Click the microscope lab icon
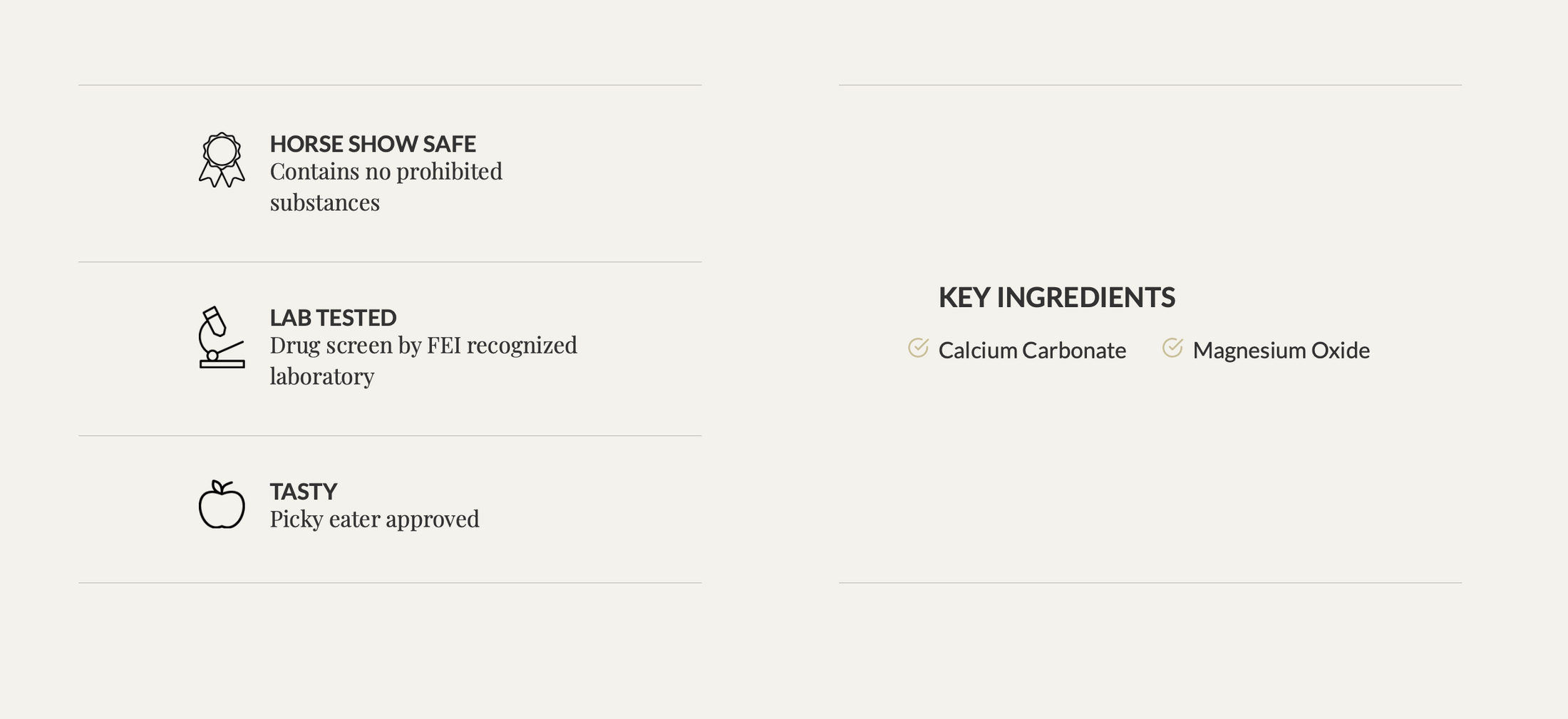Viewport: 1568px width, 719px height. point(222,338)
